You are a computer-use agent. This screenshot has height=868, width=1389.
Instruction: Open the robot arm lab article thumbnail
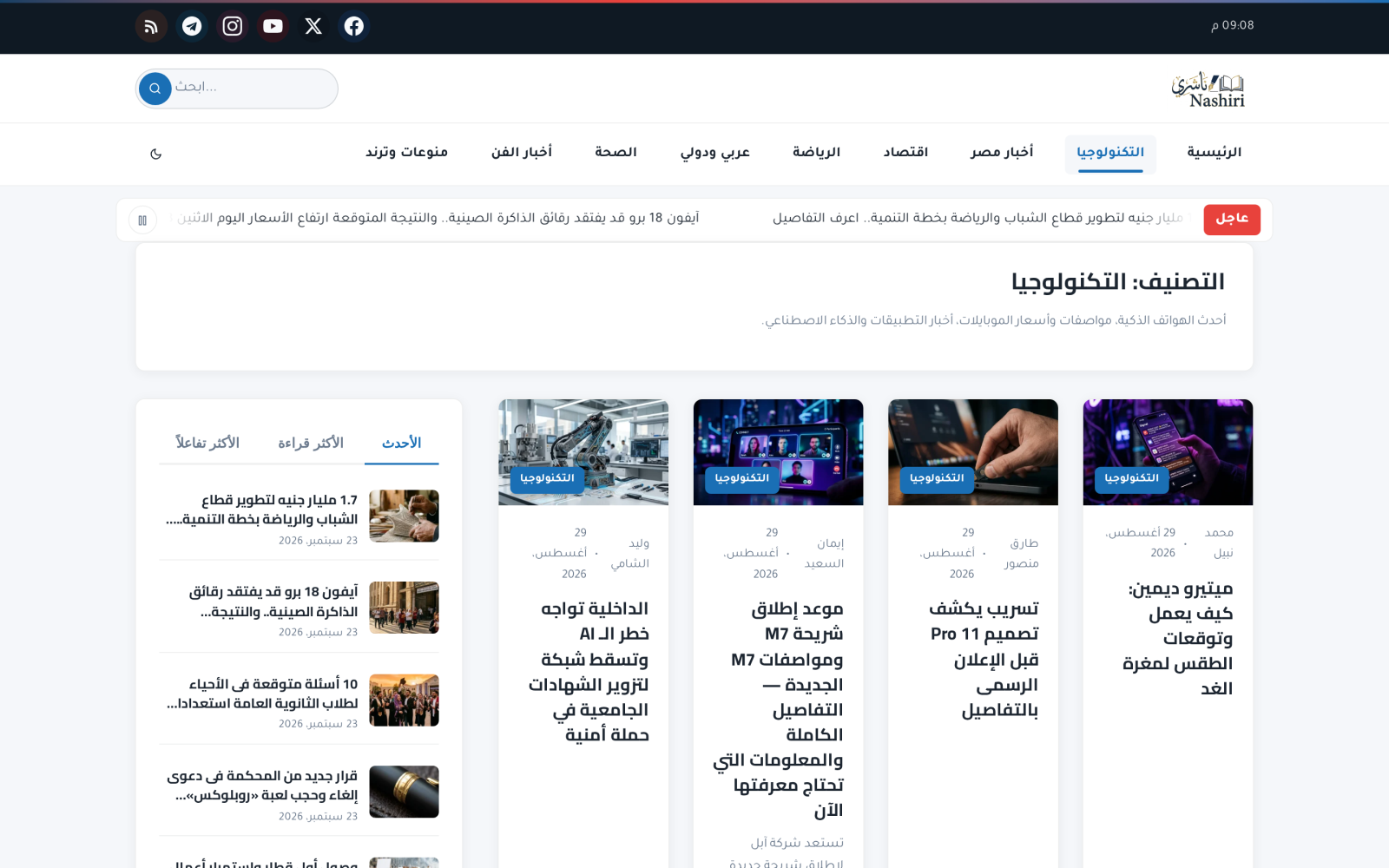pyautogui.click(x=583, y=452)
